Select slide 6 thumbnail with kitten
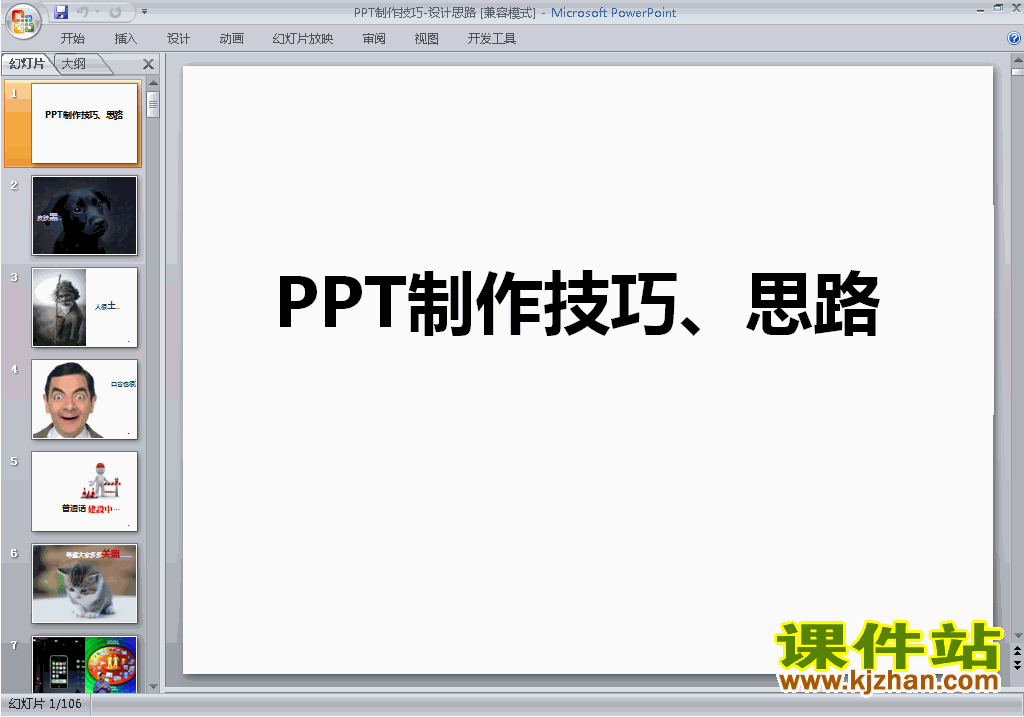Image resolution: width=1024 pixels, height=718 pixels. (x=85, y=583)
